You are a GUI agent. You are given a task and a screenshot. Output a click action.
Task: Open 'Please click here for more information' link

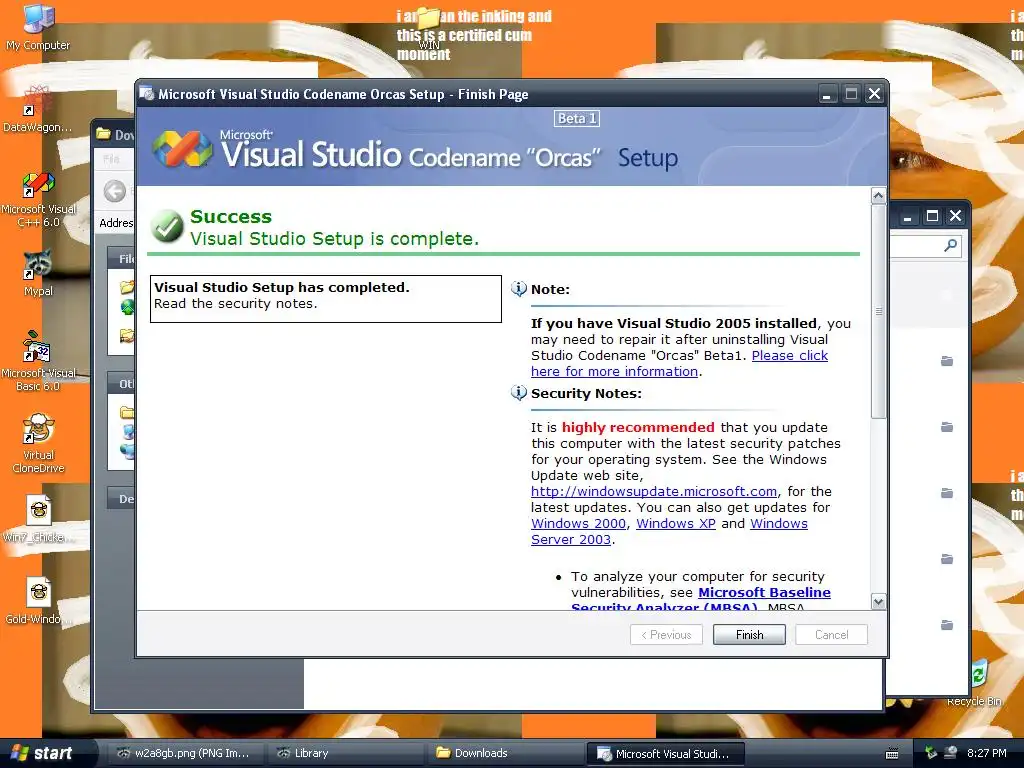(679, 364)
